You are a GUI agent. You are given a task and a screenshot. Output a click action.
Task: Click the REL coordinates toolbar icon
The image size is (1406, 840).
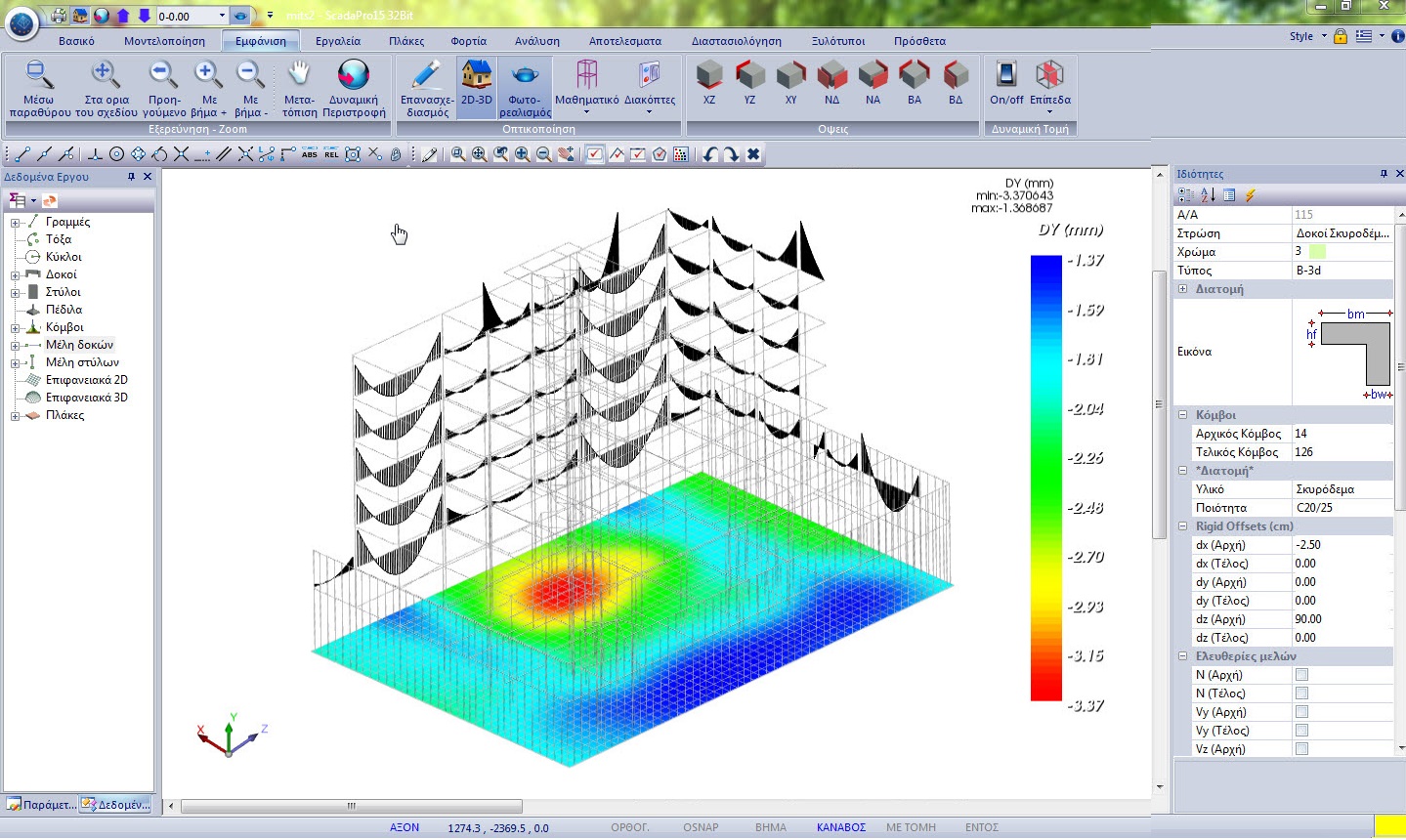tap(331, 154)
